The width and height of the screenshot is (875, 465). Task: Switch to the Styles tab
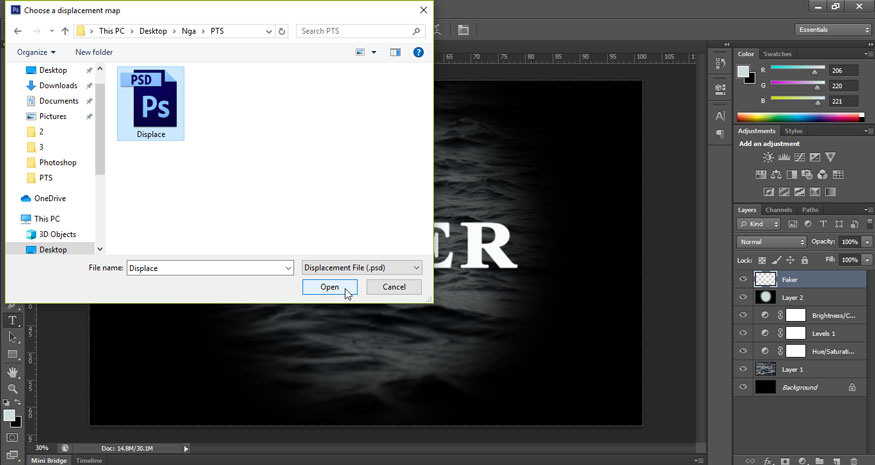click(793, 131)
